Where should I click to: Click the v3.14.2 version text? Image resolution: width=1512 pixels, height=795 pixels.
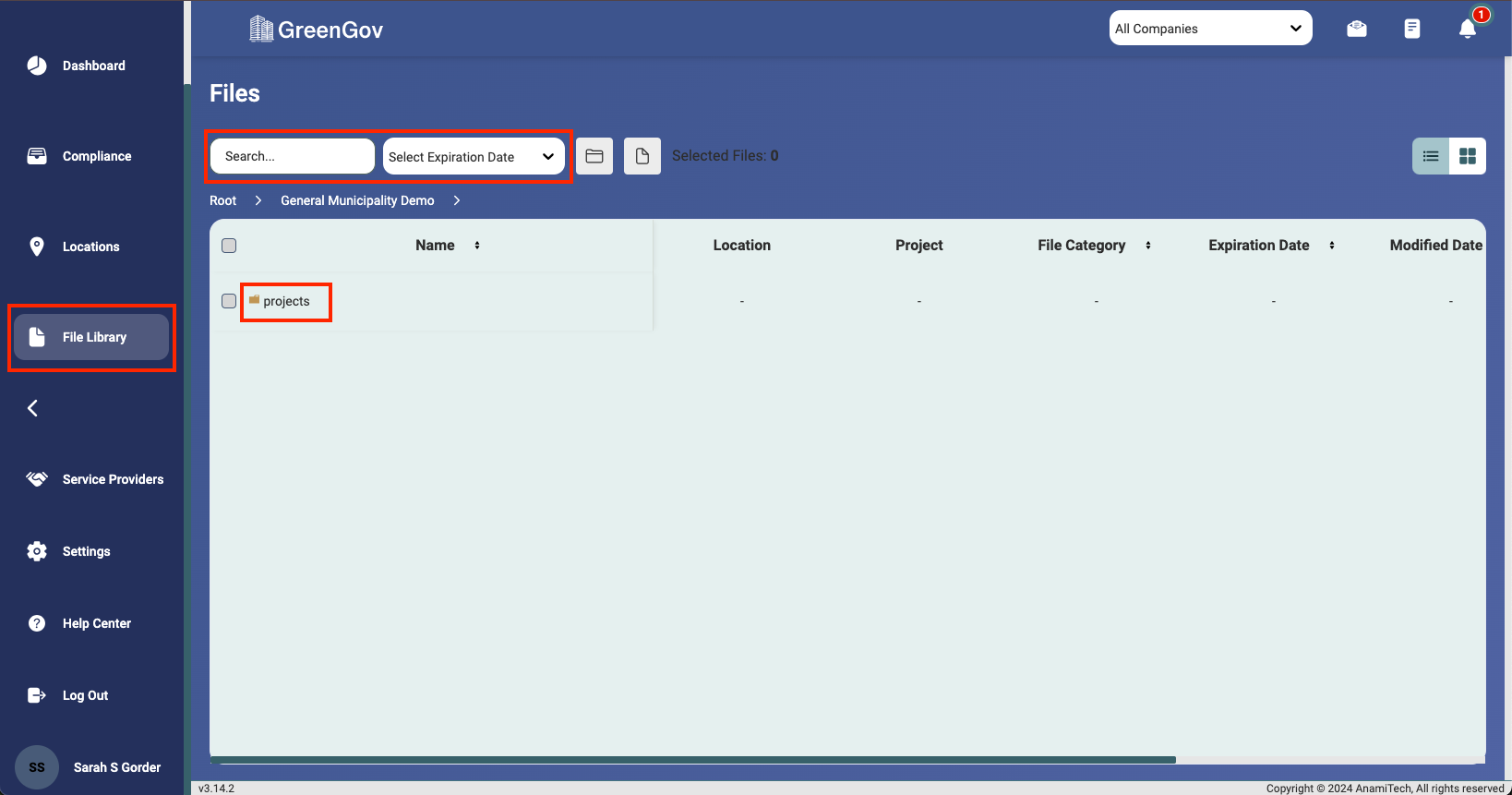(217, 789)
